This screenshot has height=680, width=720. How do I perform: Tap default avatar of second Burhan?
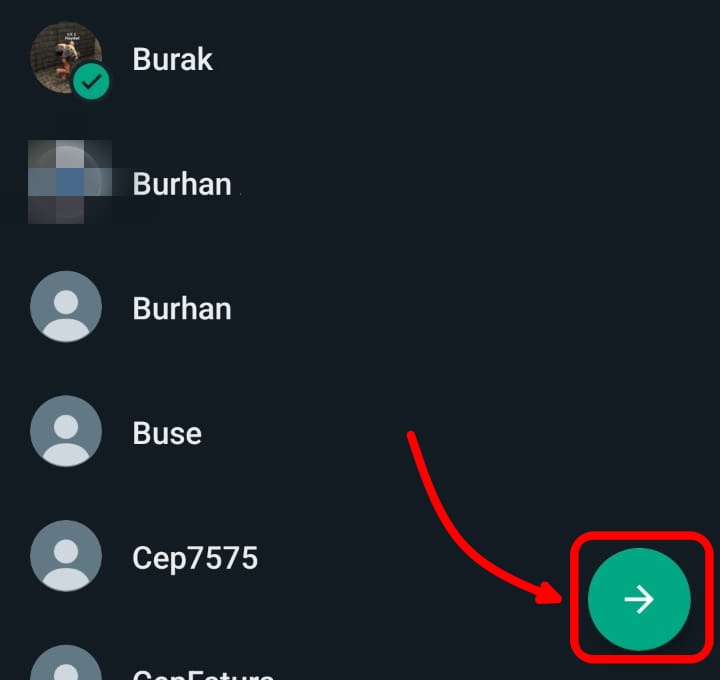coord(66,307)
